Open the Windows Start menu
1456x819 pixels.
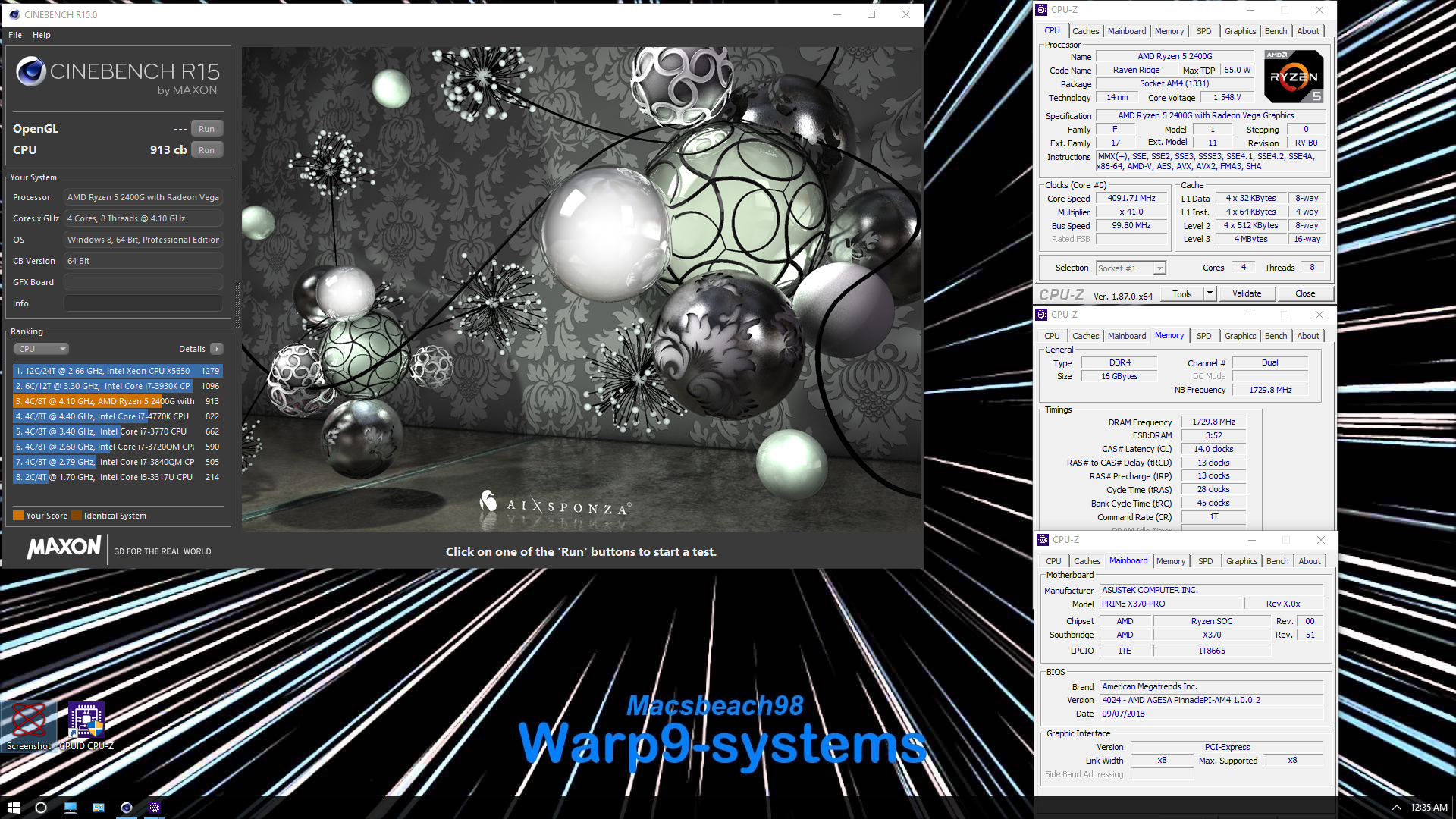pyautogui.click(x=13, y=808)
